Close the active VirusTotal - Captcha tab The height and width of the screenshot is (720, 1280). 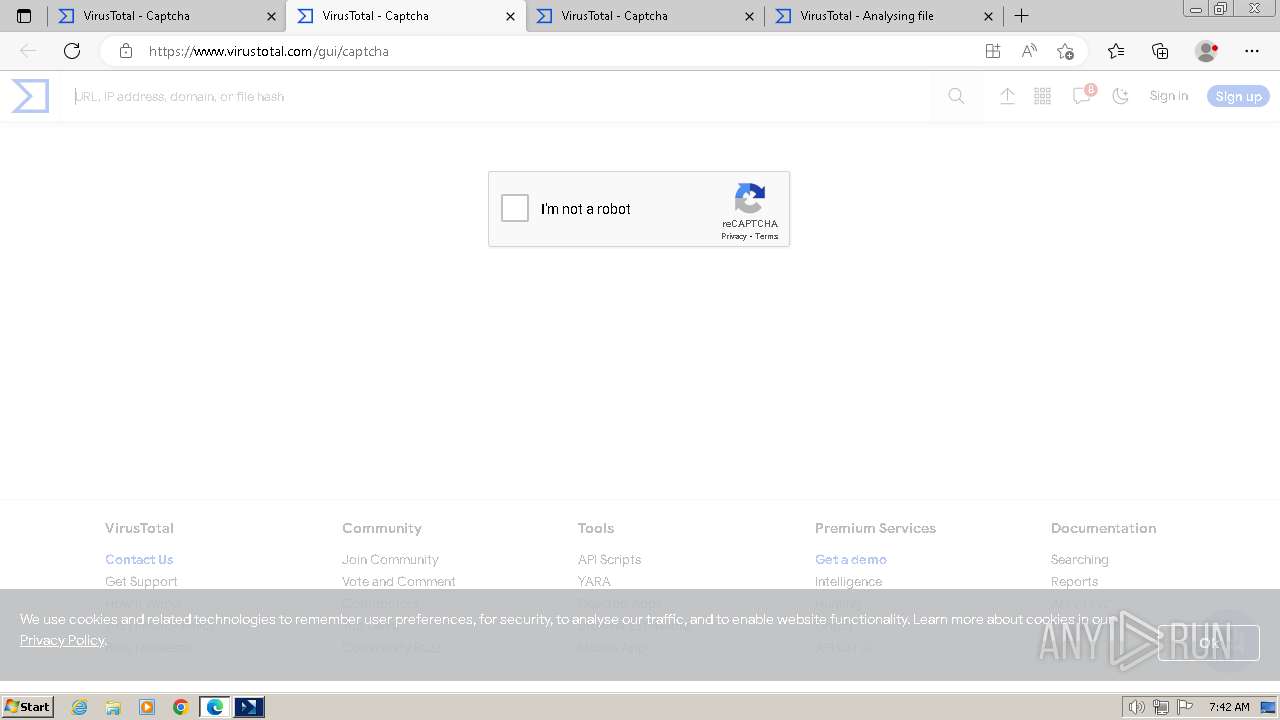(x=510, y=16)
